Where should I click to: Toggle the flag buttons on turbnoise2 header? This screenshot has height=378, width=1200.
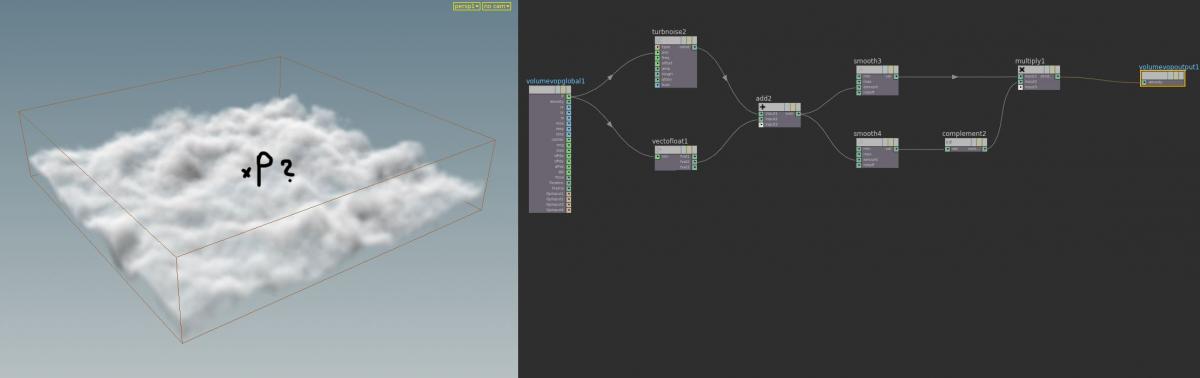[687, 39]
